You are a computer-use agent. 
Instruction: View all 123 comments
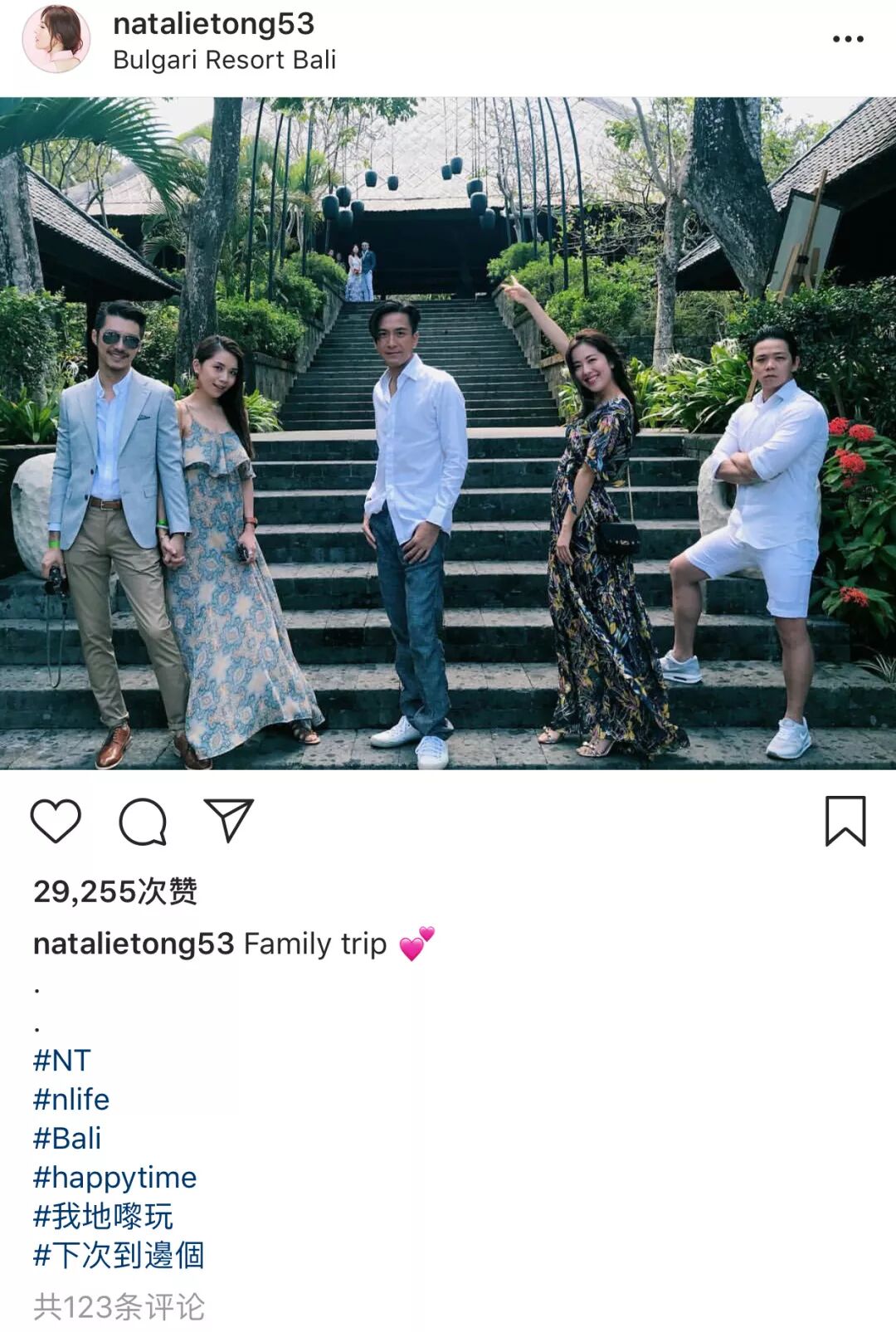(119, 1307)
